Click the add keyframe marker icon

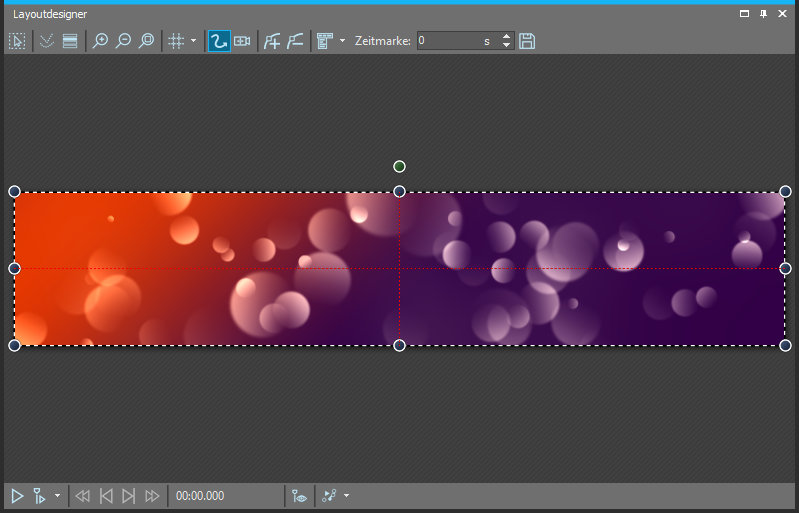coord(272,41)
